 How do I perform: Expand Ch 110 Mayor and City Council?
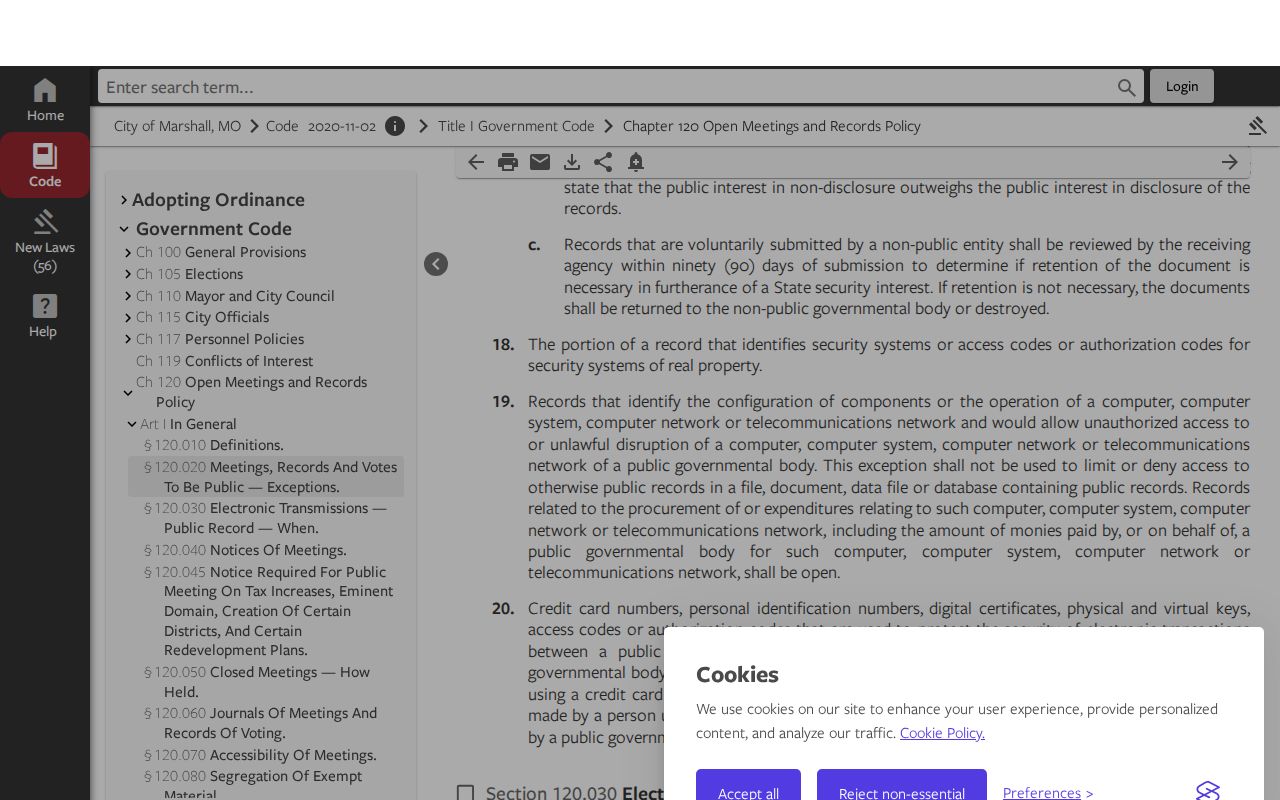(x=128, y=296)
